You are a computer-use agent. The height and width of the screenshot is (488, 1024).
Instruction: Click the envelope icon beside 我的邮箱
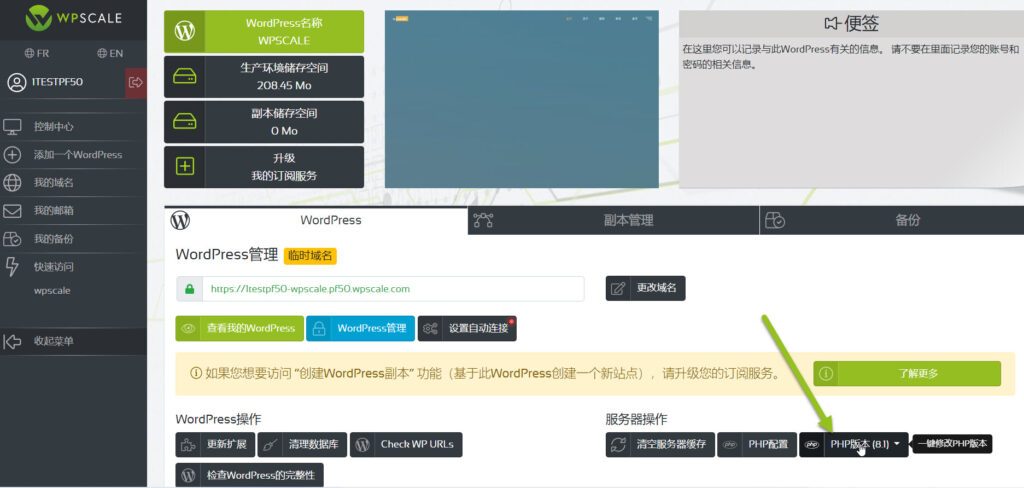click(x=12, y=211)
